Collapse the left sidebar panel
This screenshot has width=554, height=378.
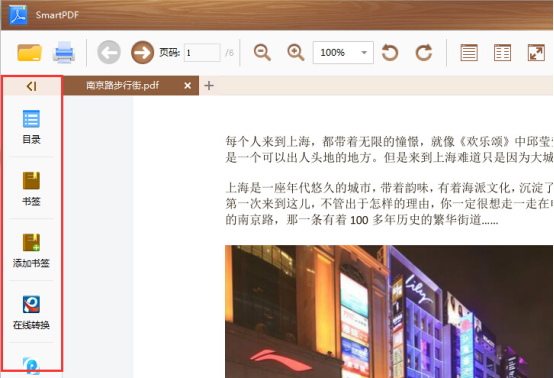[31, 86]
